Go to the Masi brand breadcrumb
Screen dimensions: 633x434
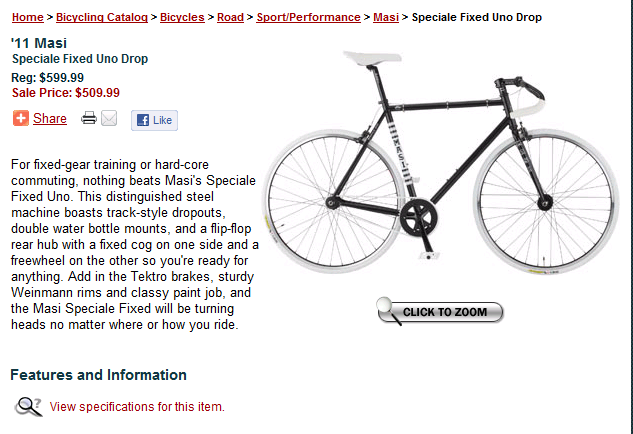386,17
